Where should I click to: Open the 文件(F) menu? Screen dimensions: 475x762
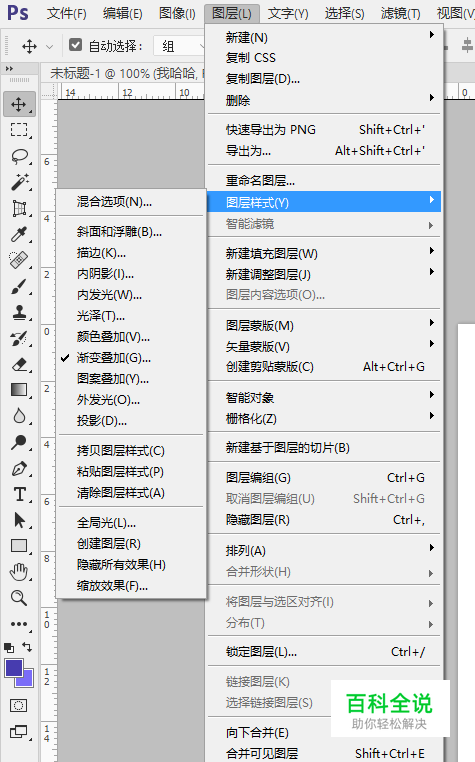[x=67, y=13]
